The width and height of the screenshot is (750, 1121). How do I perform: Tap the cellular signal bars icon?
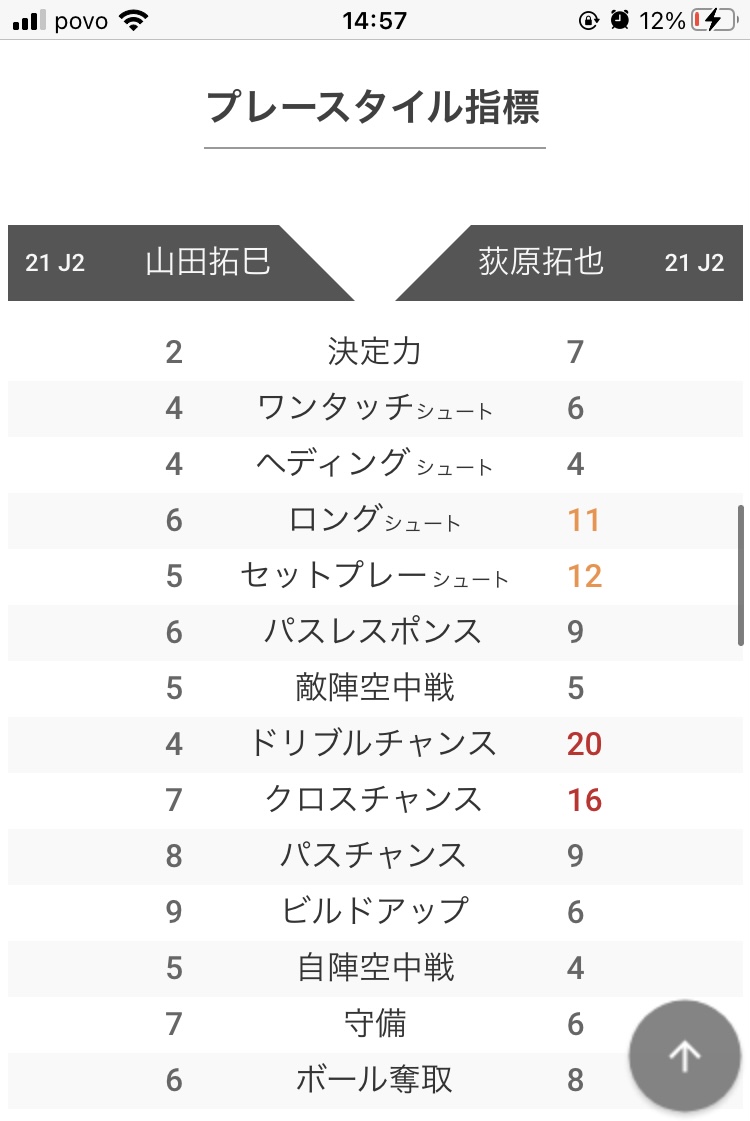30,20
